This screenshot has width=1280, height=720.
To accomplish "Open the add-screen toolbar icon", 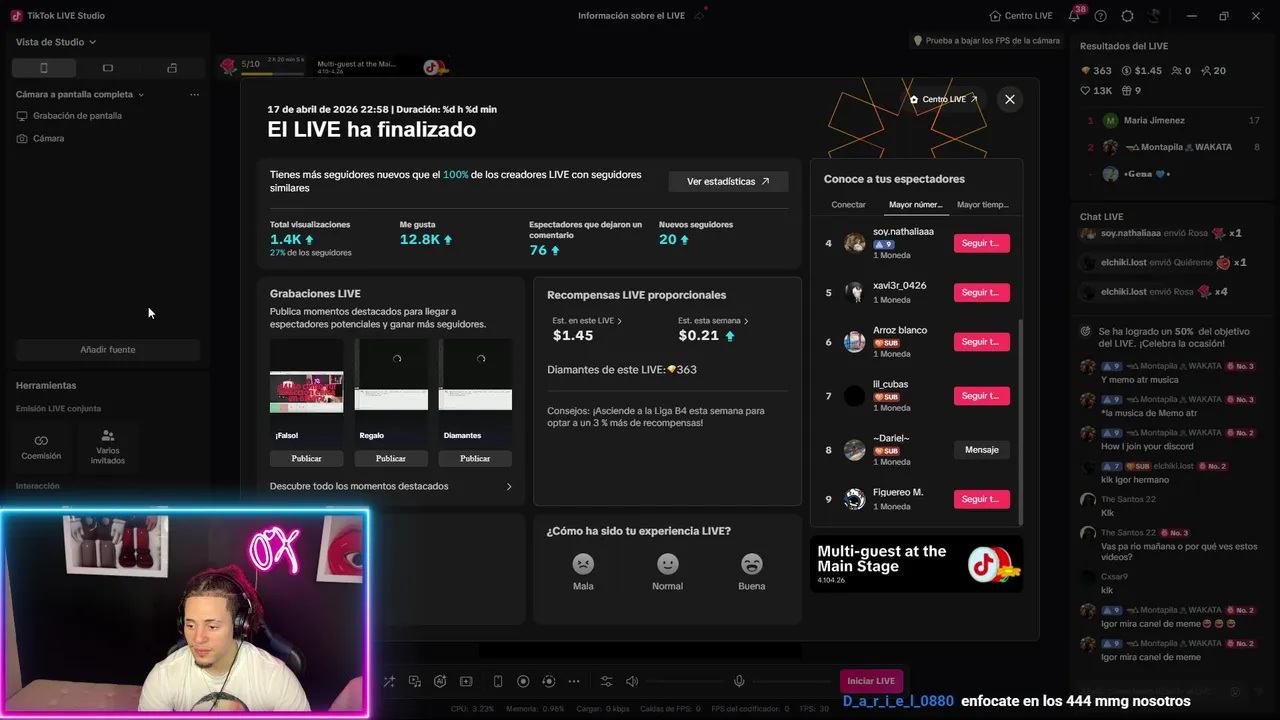I will [466, 681].
